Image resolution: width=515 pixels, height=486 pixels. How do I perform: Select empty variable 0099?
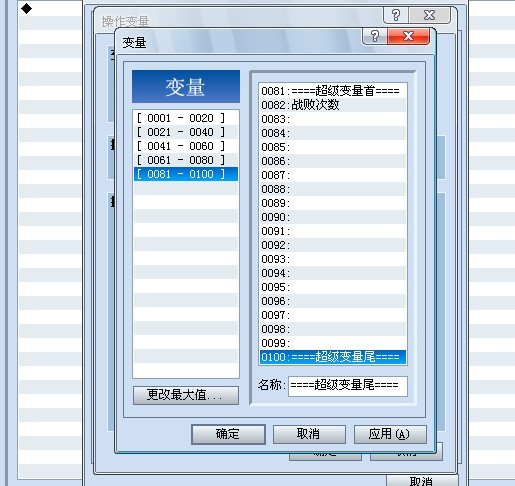click(333, 343)
